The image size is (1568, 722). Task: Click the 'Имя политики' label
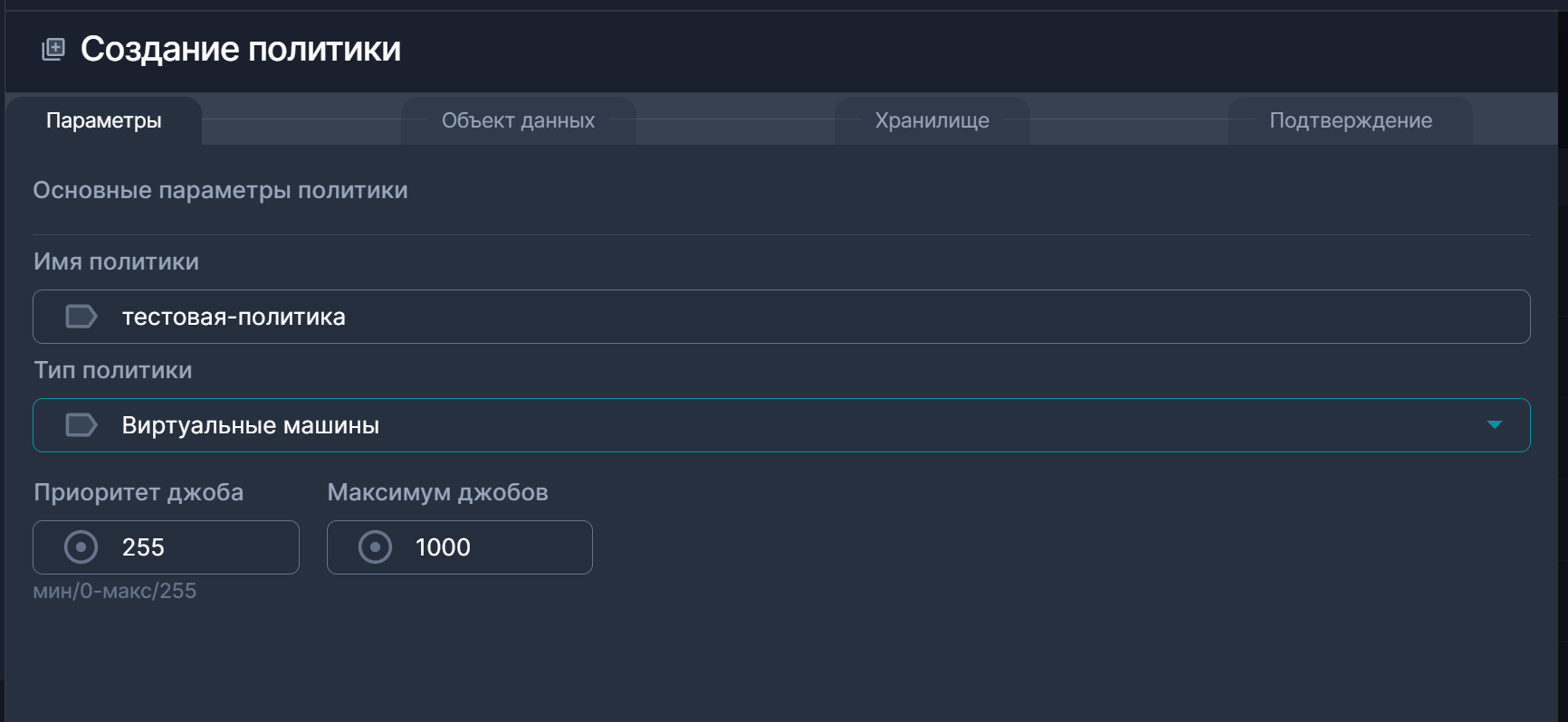[x=116, y=261]
